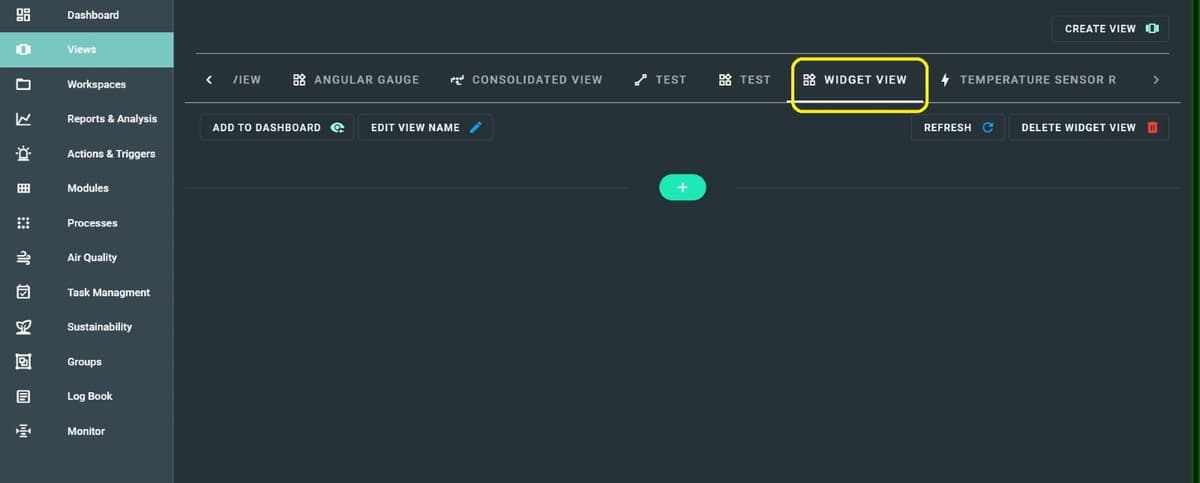The width and height of the screenshot is (1200, 483).
Task: Click the Log Book icon
Action: [24, 396]
